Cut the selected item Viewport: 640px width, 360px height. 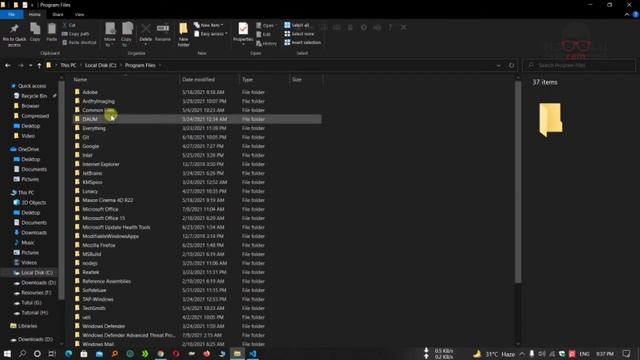click(69, 25)
